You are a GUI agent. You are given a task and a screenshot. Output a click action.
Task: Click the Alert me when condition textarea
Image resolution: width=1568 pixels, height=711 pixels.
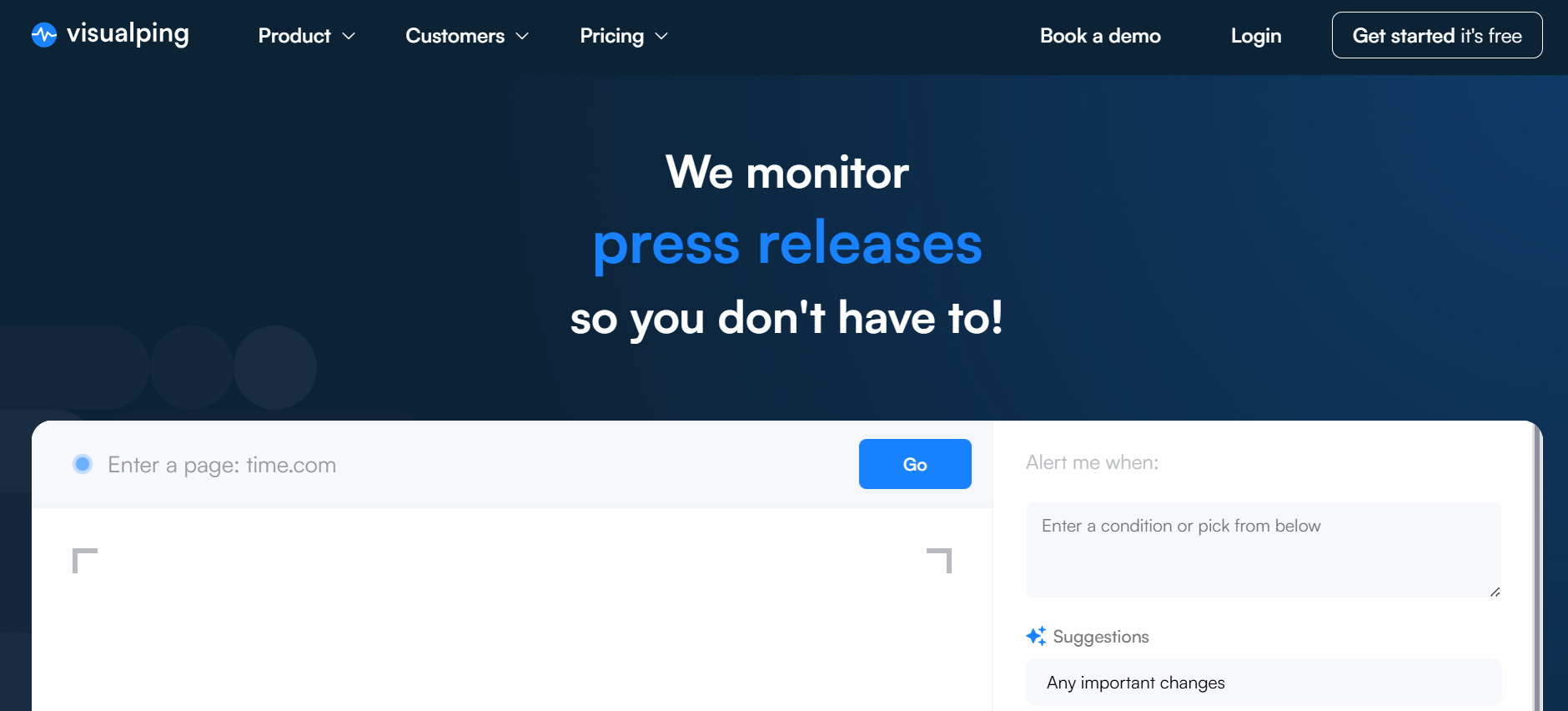coord(1263,549)
